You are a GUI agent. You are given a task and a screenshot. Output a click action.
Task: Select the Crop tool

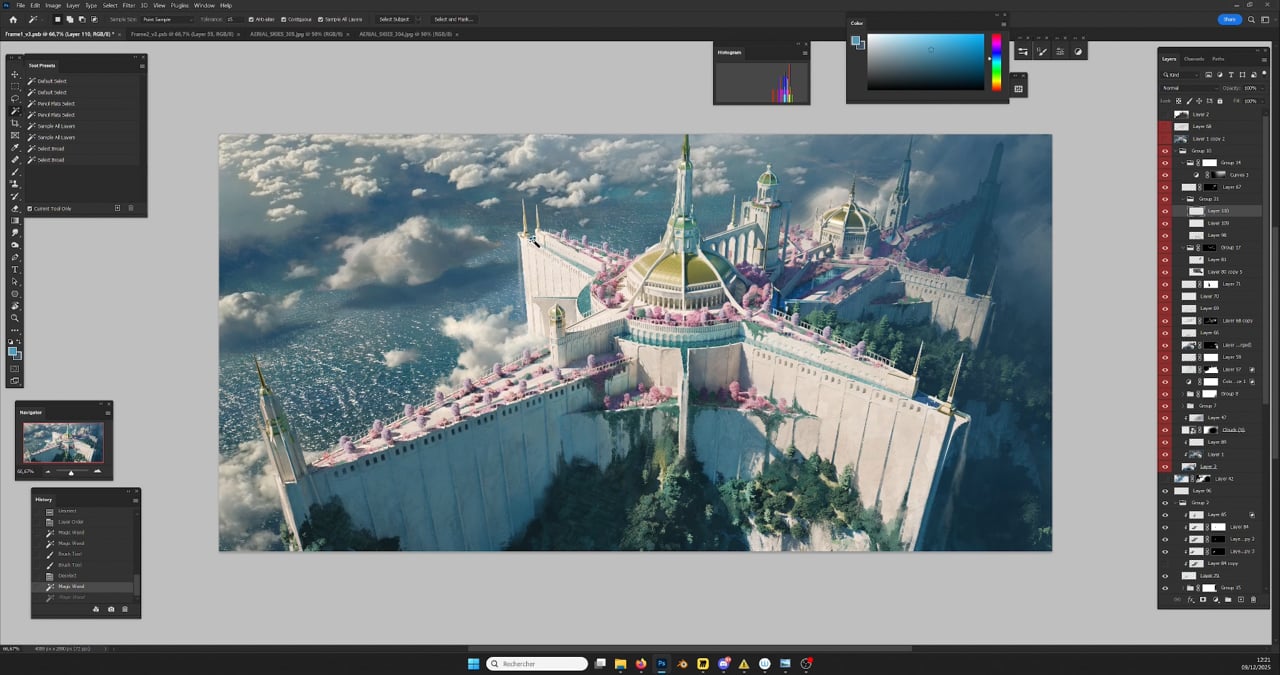[14, 123]
